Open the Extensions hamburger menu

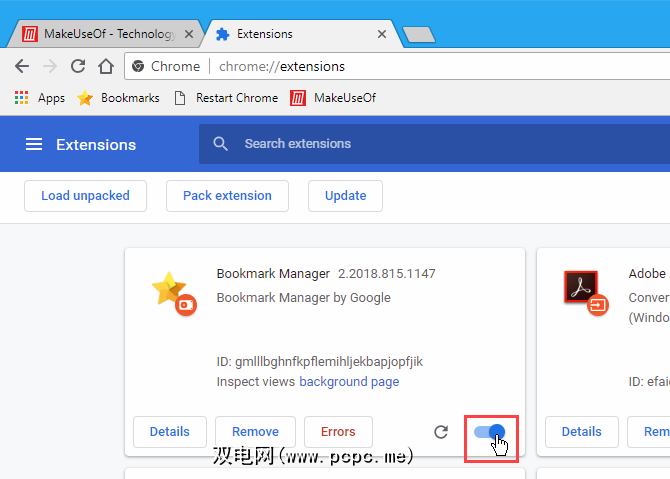tap(34, 144)
